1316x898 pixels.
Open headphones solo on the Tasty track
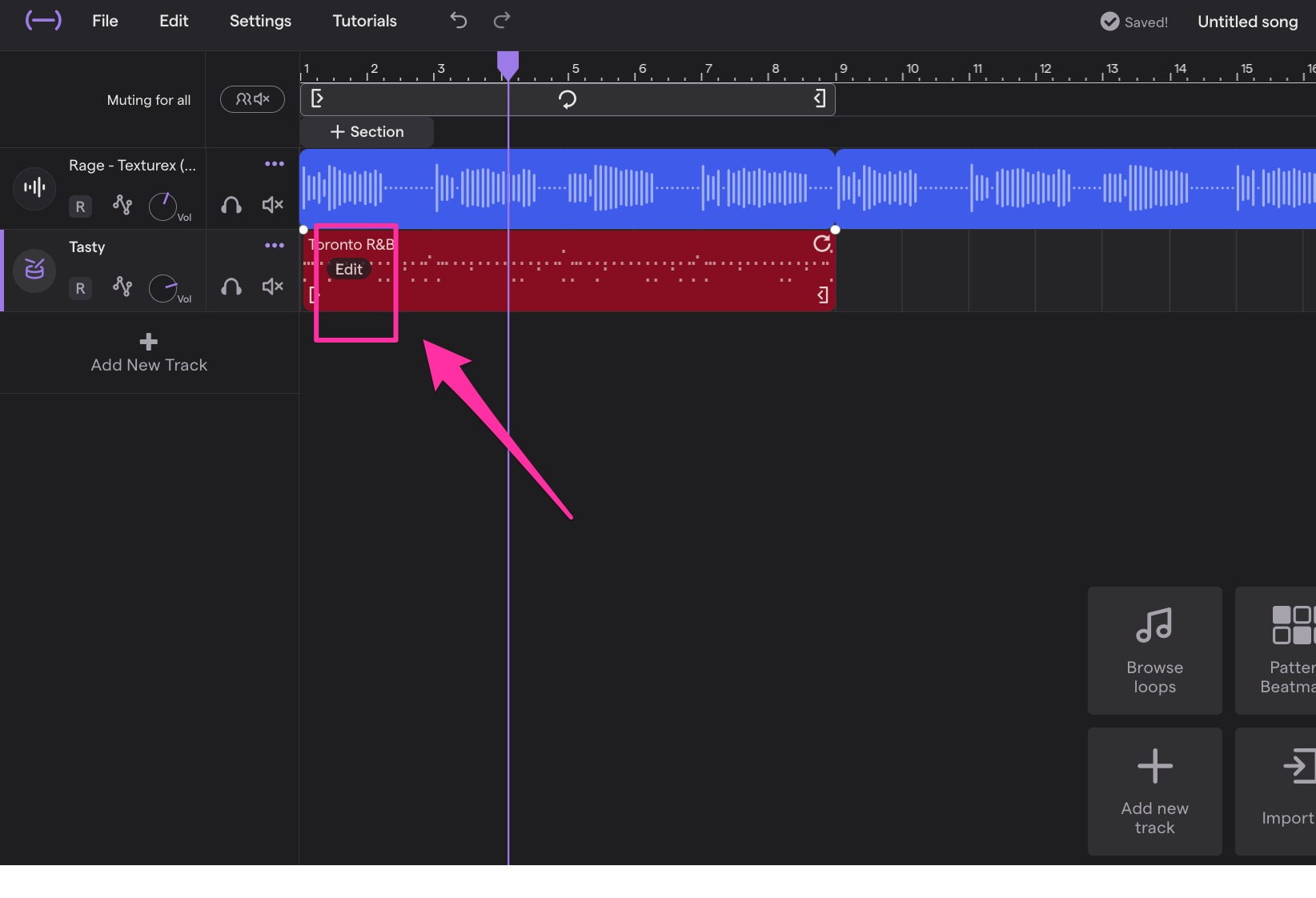(x=231, y=287)
